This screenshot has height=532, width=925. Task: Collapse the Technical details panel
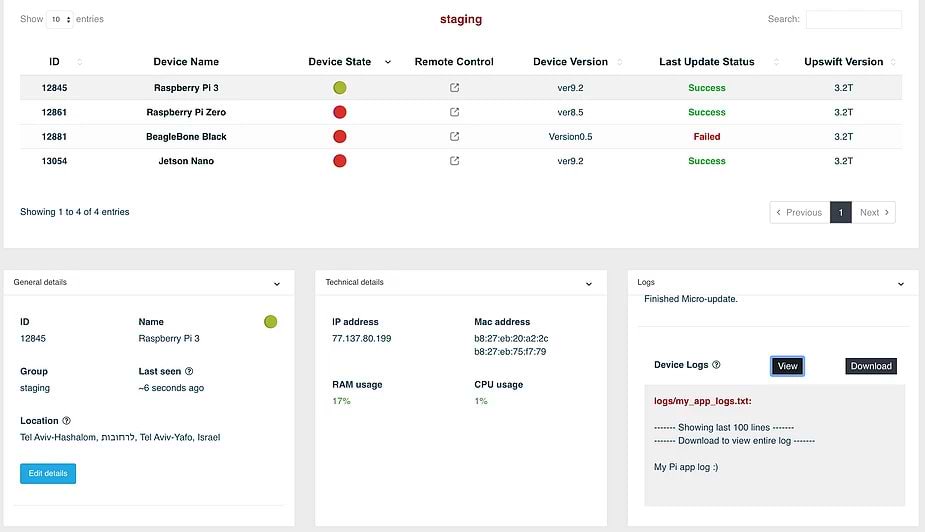589,284
